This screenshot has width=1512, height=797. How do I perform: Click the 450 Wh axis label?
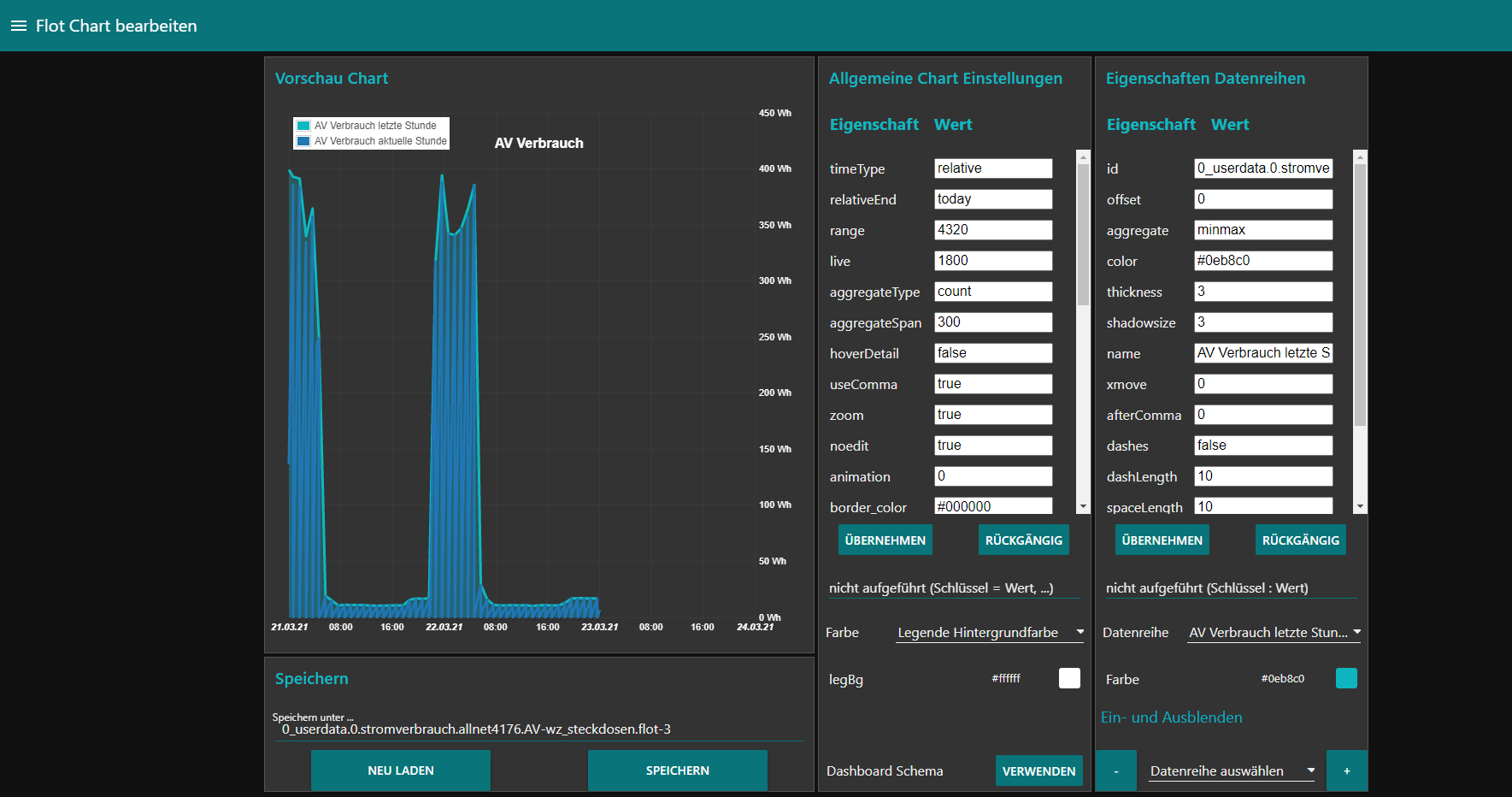[x=775, y=113]
